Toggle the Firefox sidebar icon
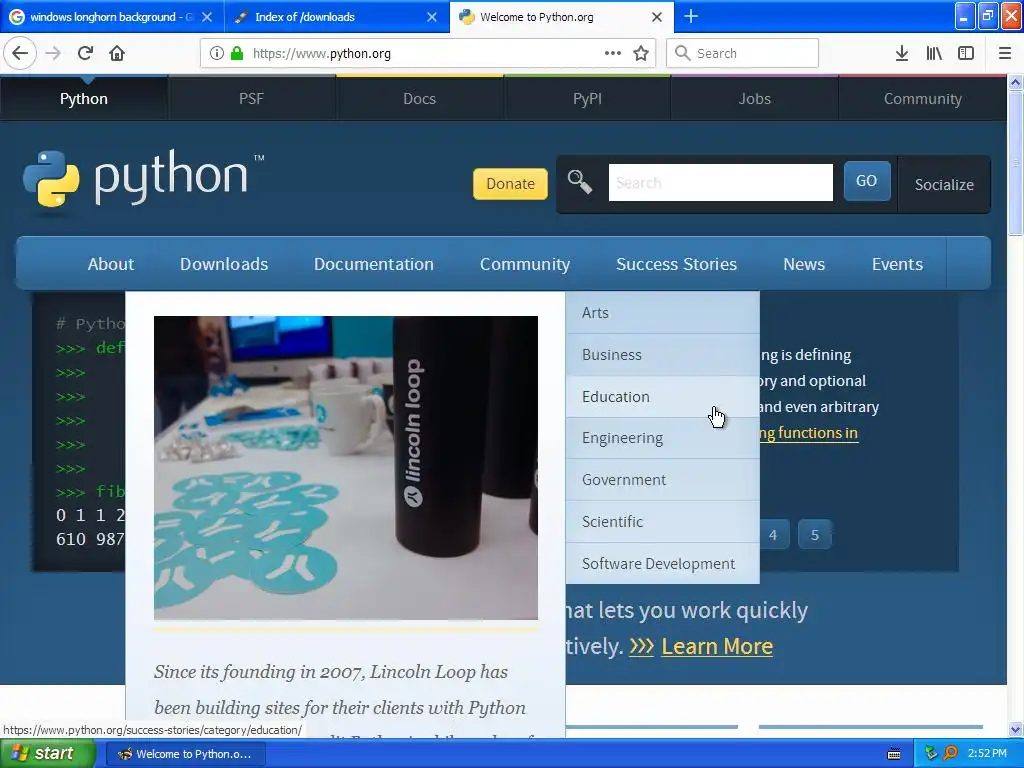Screen dimensions: 1024x768 click(x=966, y=54)
